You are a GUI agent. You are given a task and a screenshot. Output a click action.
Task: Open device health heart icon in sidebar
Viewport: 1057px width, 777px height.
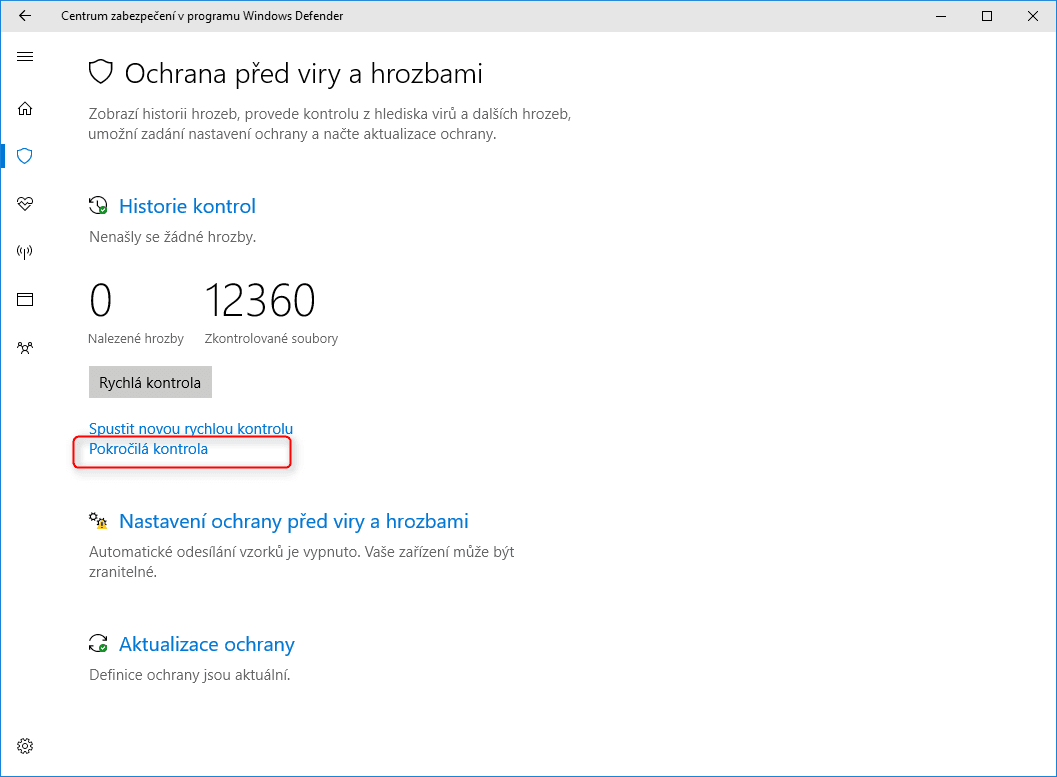(25, 204)
